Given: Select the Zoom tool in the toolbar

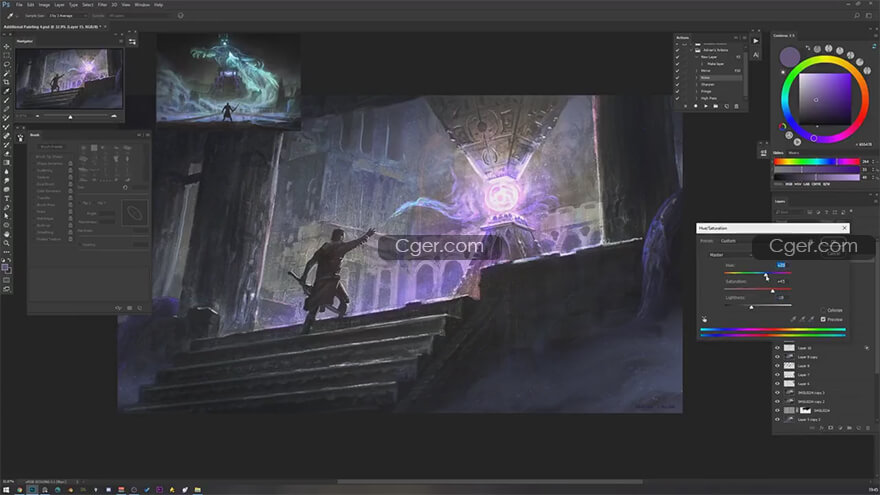Looking at the screenshot, I should point(6,244).
